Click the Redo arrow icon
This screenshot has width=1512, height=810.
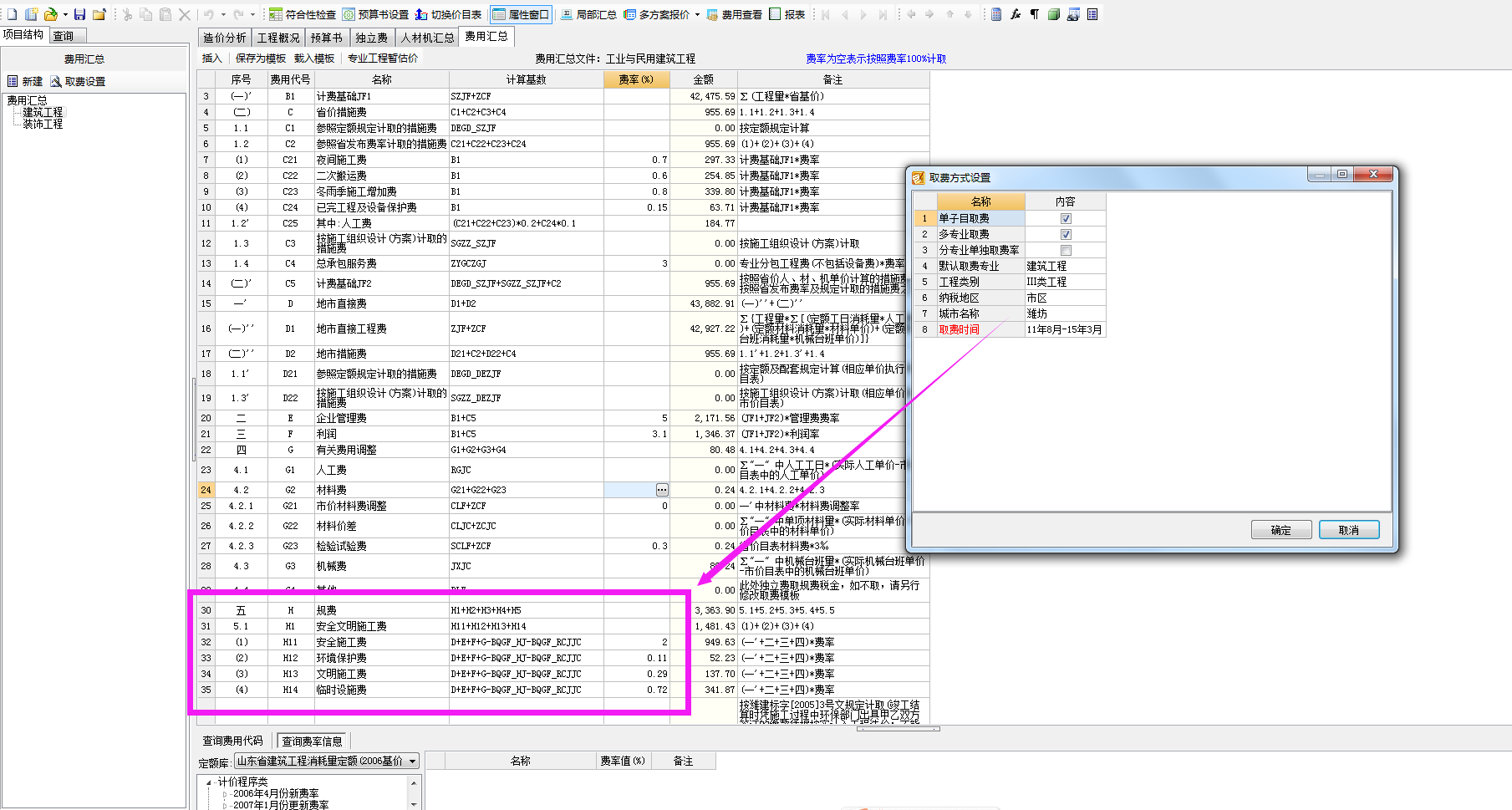[238, 14]
